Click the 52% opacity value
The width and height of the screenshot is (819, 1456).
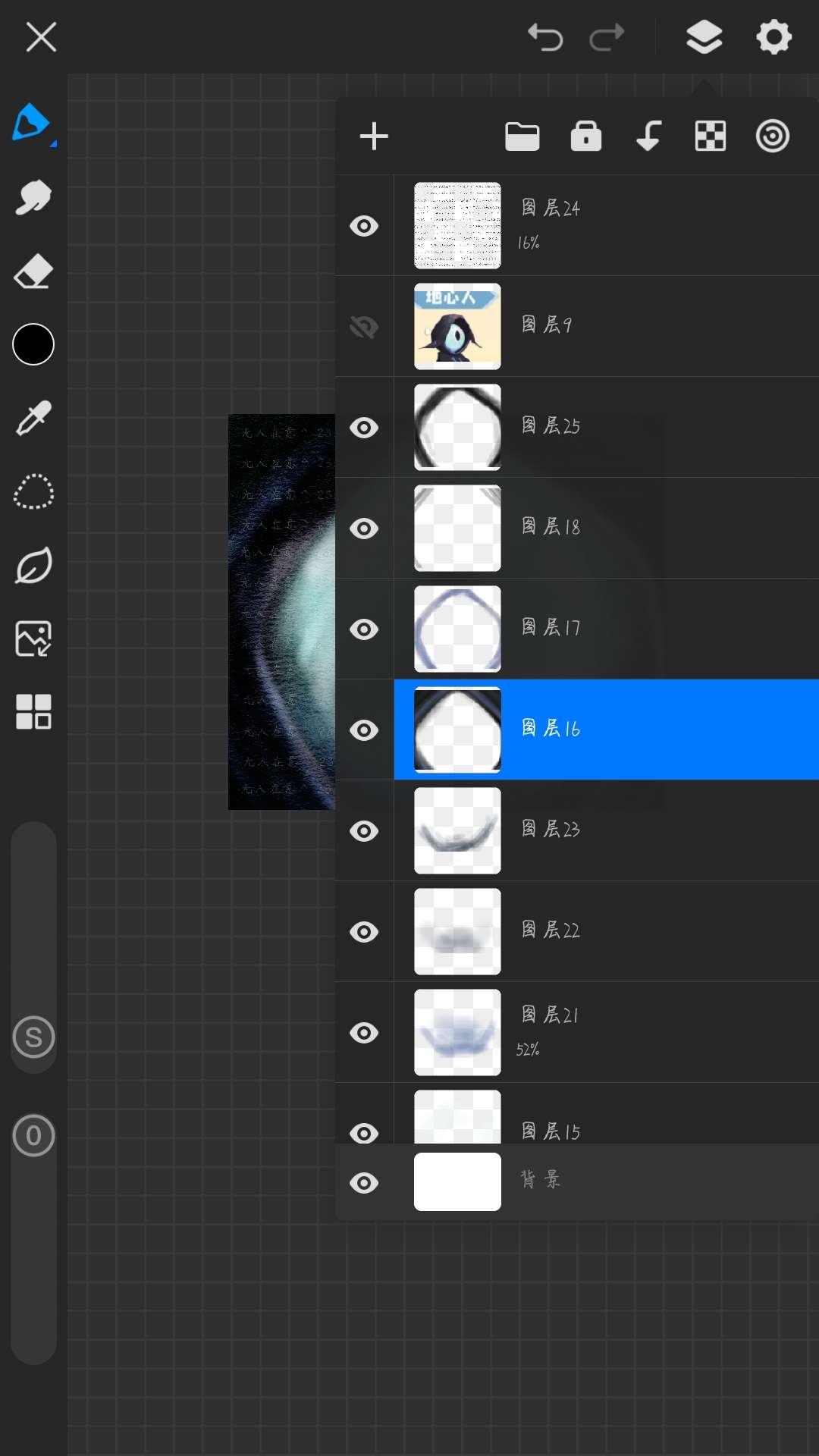pos(528,1050)
